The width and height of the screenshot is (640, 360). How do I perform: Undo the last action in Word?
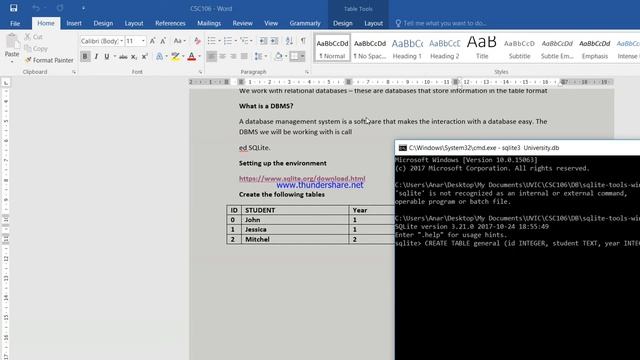(36, 8)
